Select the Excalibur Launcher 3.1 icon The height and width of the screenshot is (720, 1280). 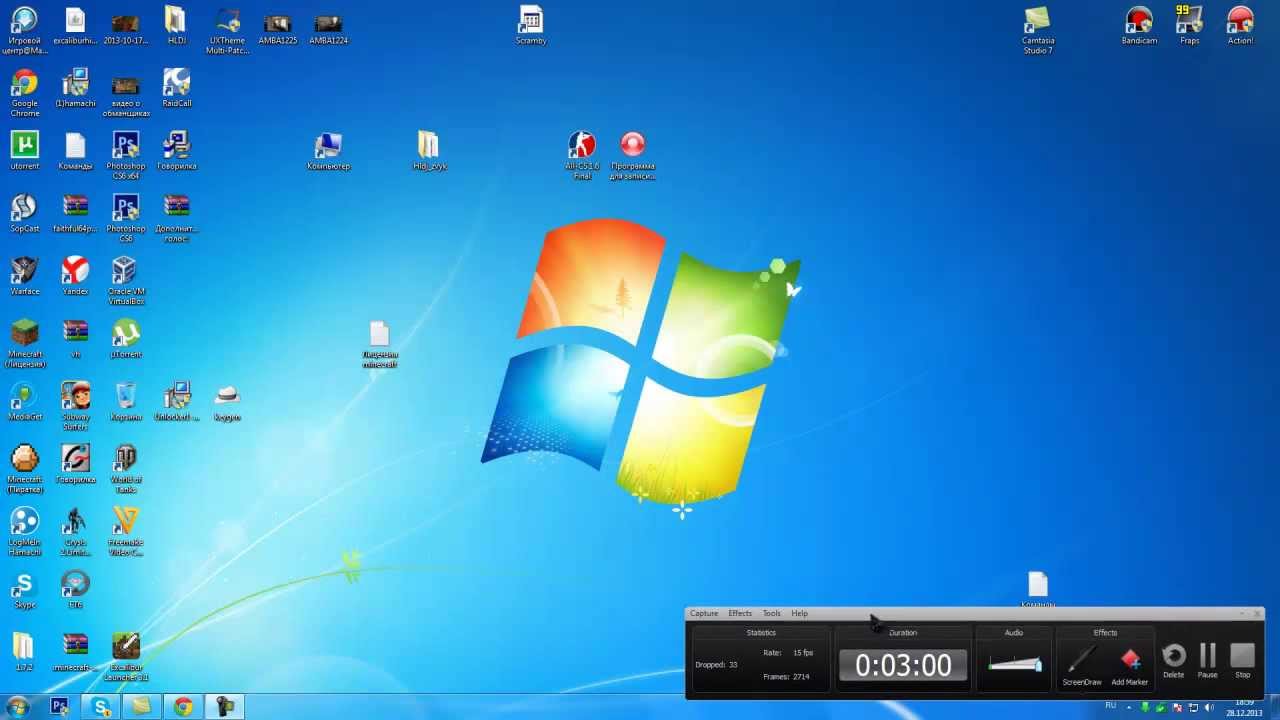[x=126, y=657]
